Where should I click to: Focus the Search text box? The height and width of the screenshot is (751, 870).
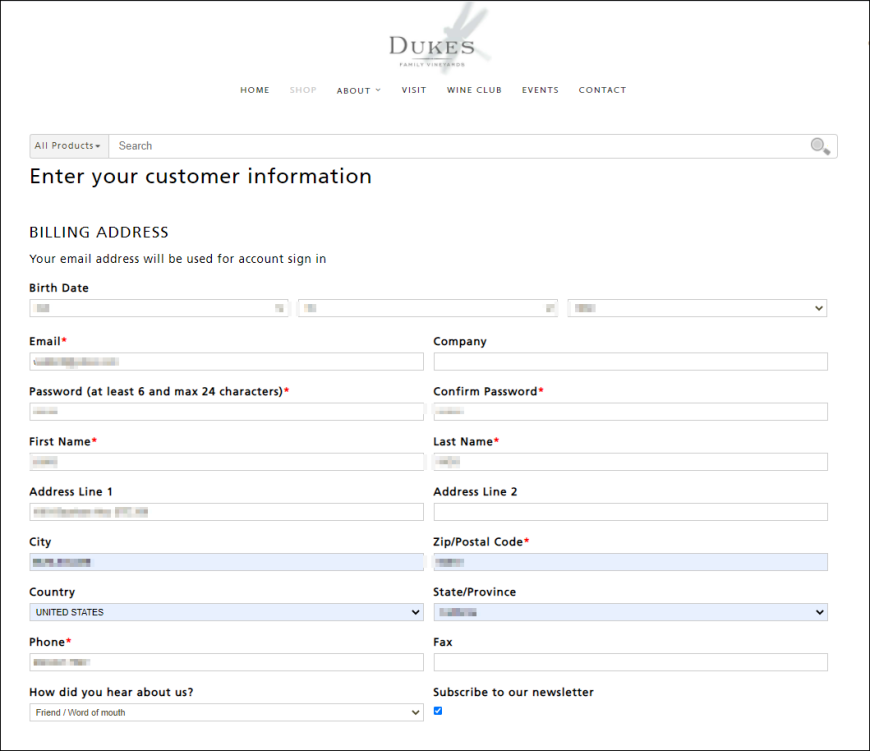(458, 146)
